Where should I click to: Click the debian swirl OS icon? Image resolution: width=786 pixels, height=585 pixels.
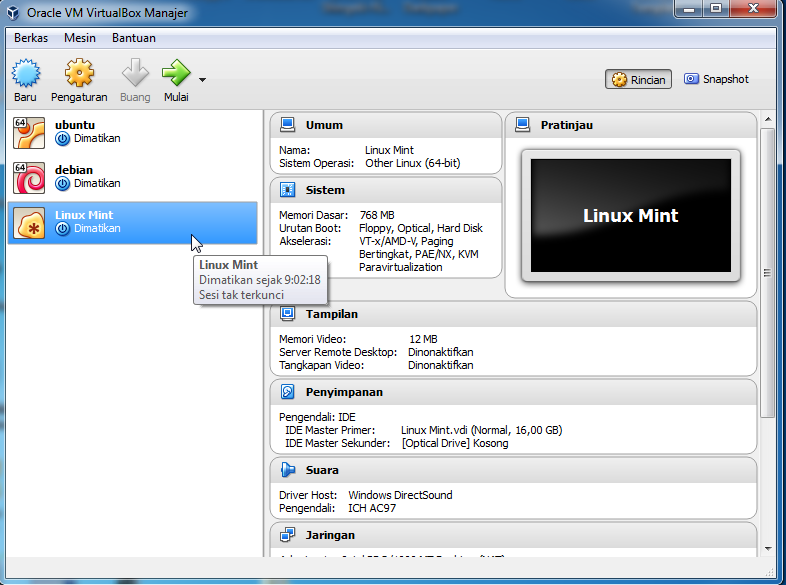(x=29, y=178)
